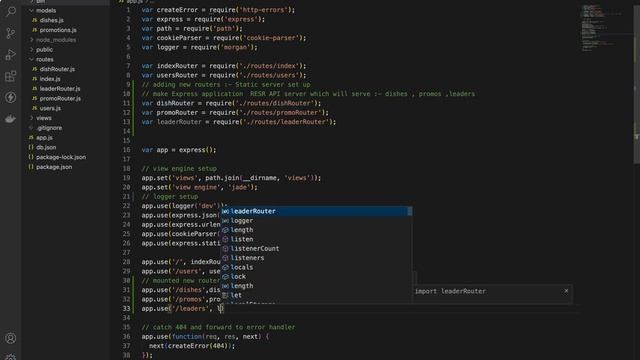This screenshot has height=360, width=640.
Task: Open leaderRouter.js file
Action: 60,89
